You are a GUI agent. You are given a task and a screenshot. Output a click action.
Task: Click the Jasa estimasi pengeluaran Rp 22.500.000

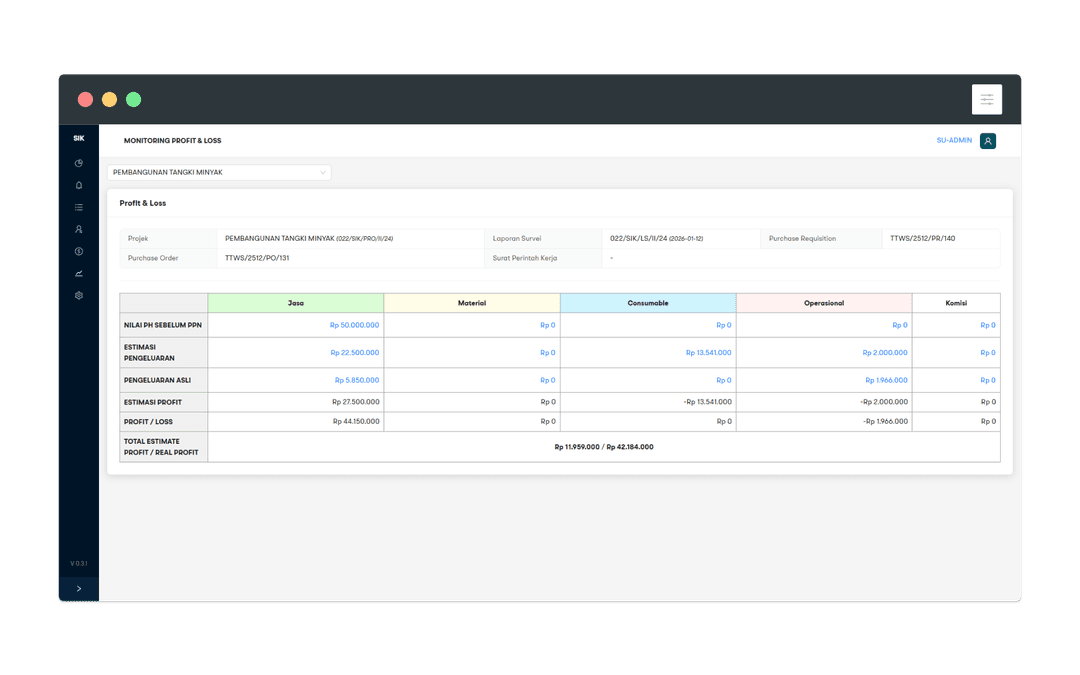click(355, 353)
